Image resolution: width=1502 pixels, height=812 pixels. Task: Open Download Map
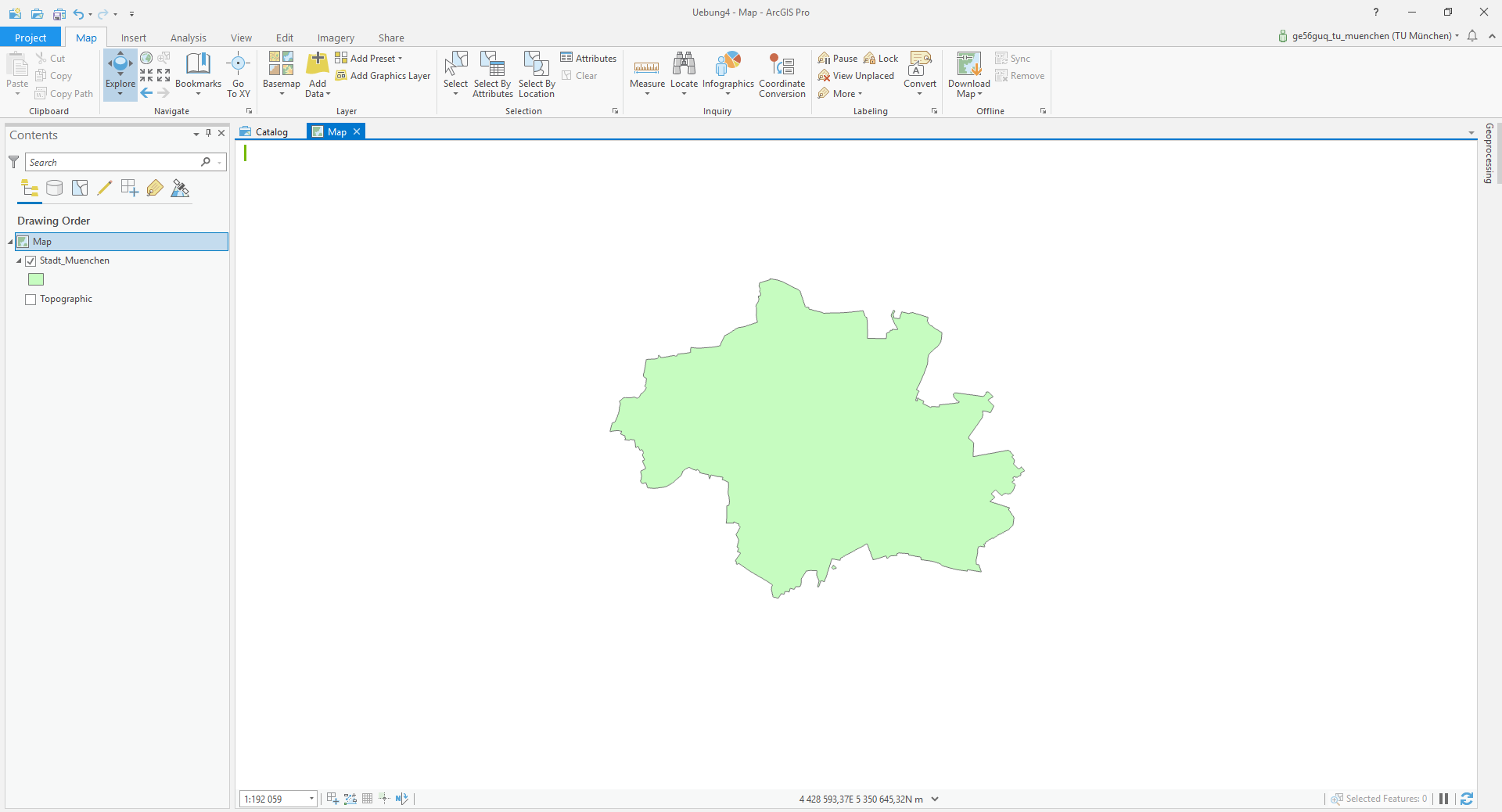[x=968, y=74]
